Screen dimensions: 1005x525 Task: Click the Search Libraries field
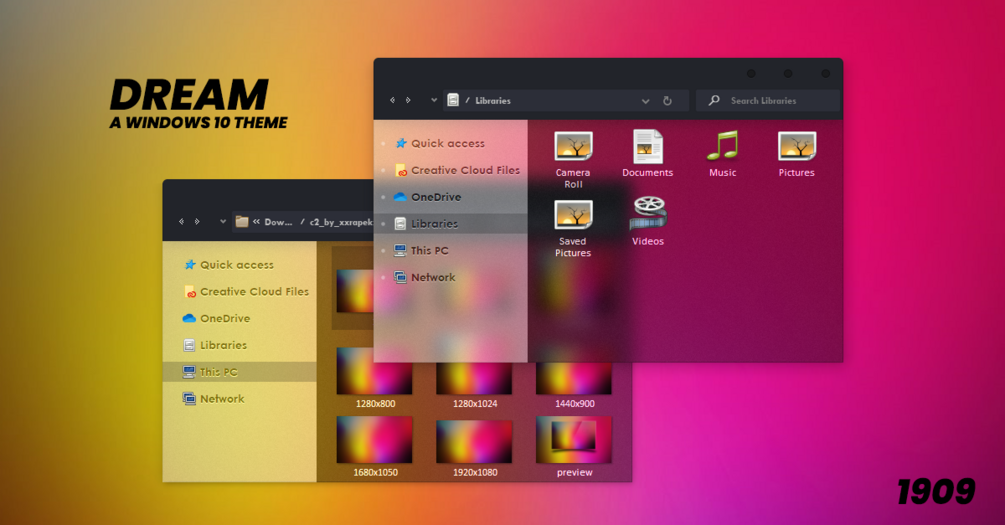point(767,101)
